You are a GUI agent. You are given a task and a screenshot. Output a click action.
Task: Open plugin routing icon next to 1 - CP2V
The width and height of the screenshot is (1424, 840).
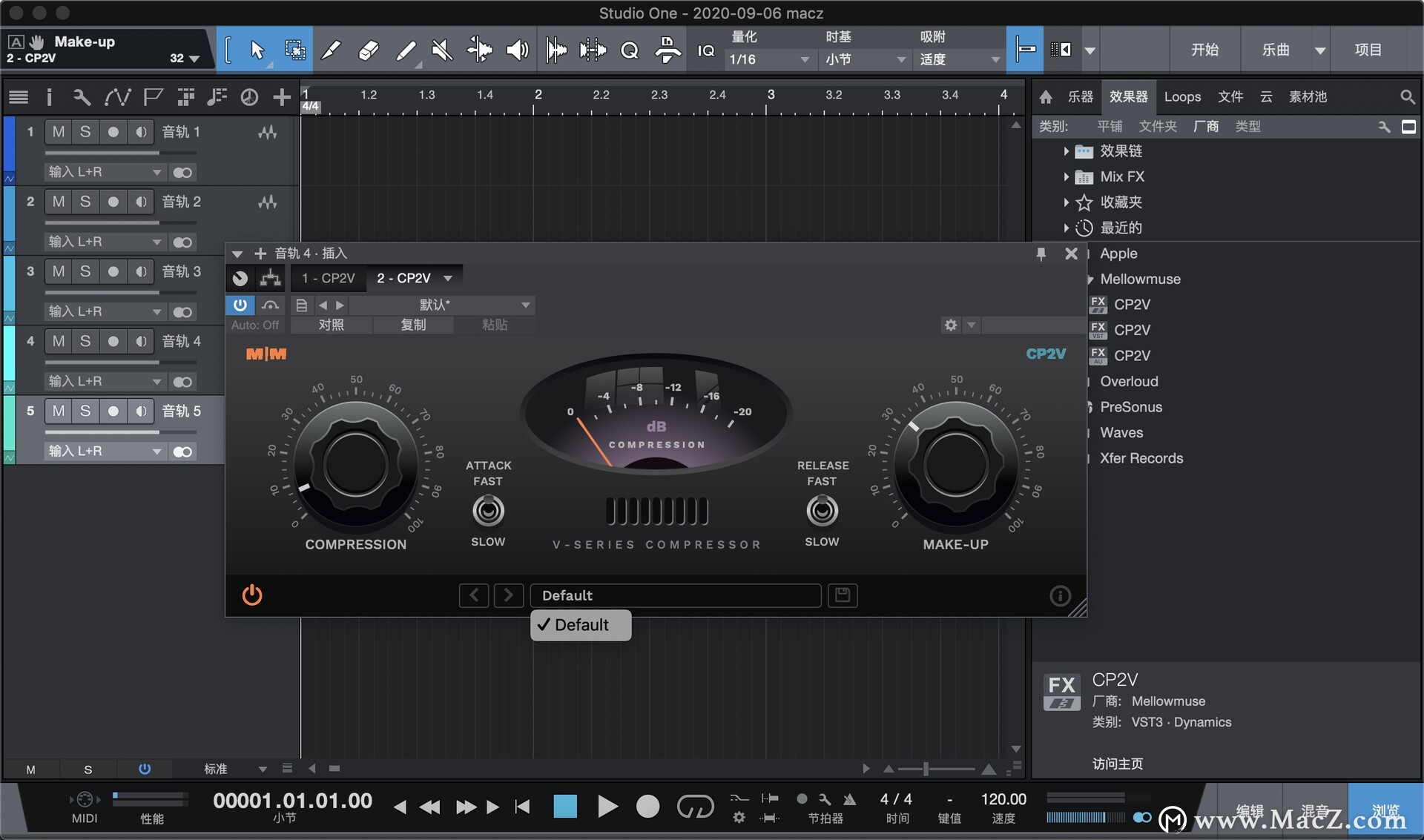point(270,278)
